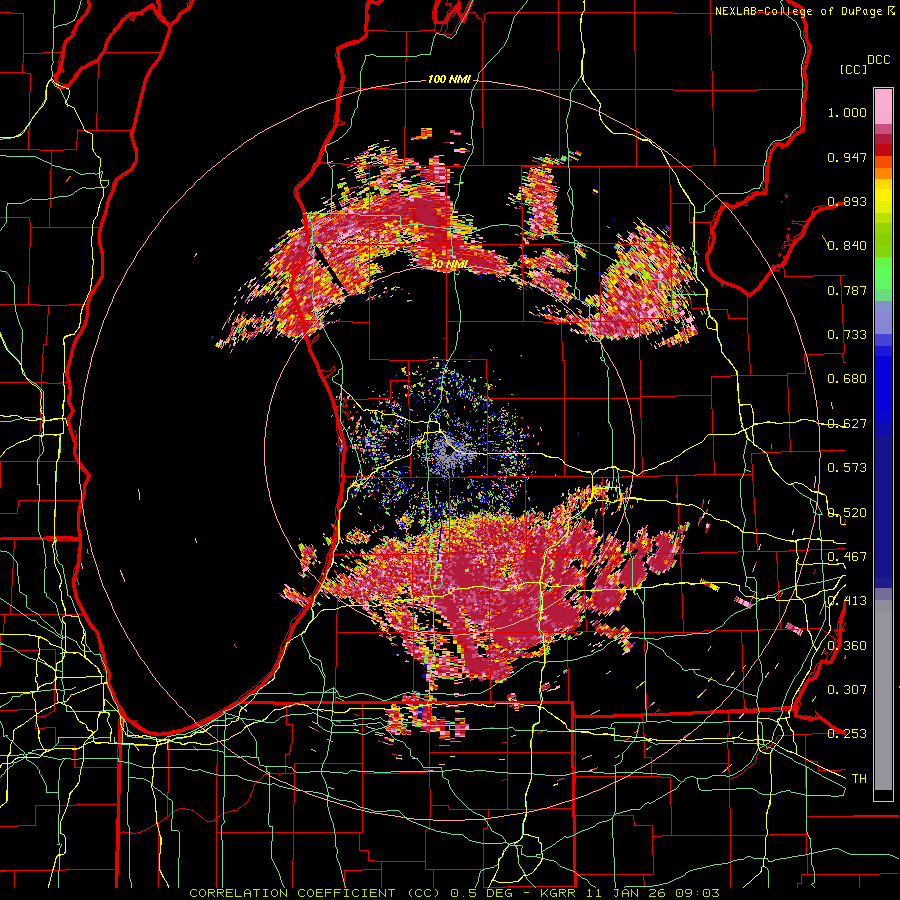Click the 50 NMI range ring label
The image size is (900, 900).
(x=449, y=265)
